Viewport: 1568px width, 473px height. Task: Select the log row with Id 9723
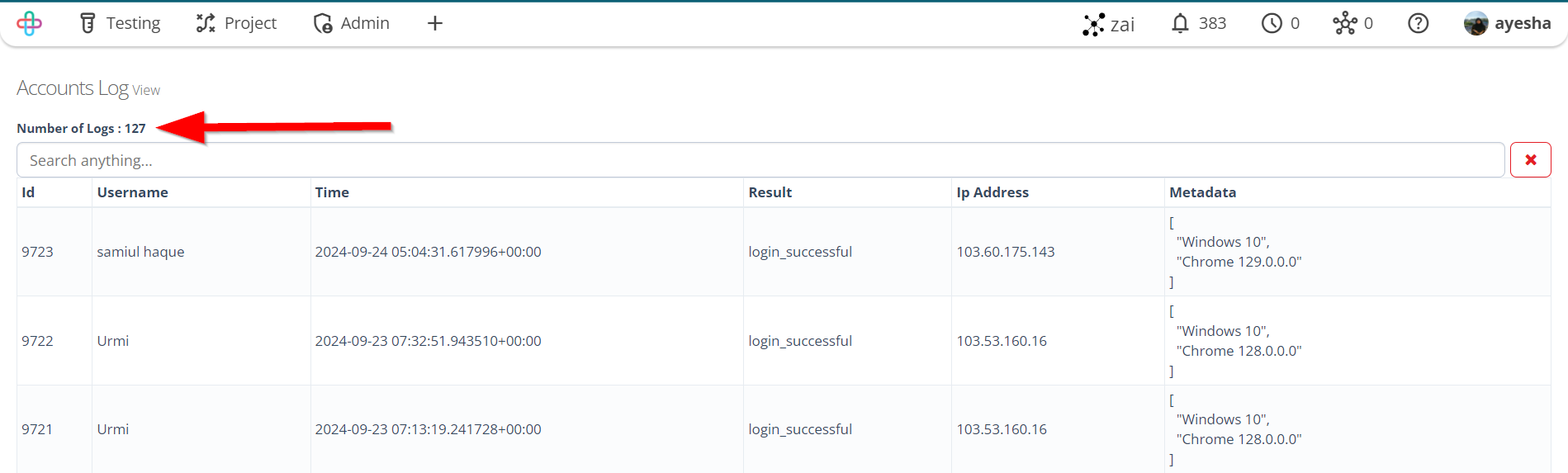784,252
